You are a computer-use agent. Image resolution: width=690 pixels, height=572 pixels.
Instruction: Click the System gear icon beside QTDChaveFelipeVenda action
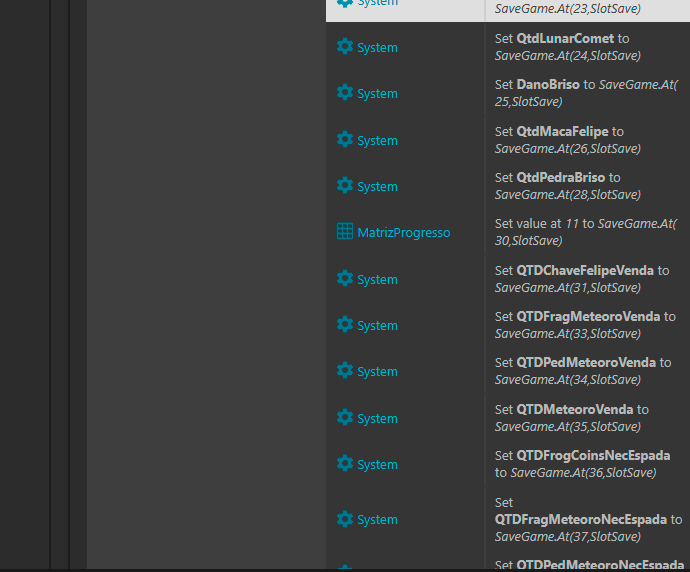pos(345,279)
